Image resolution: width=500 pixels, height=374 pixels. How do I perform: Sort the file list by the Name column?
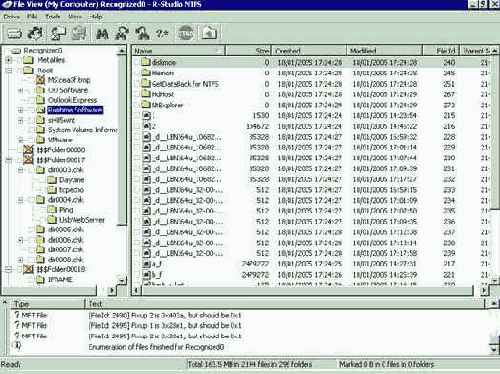point(178,51)
